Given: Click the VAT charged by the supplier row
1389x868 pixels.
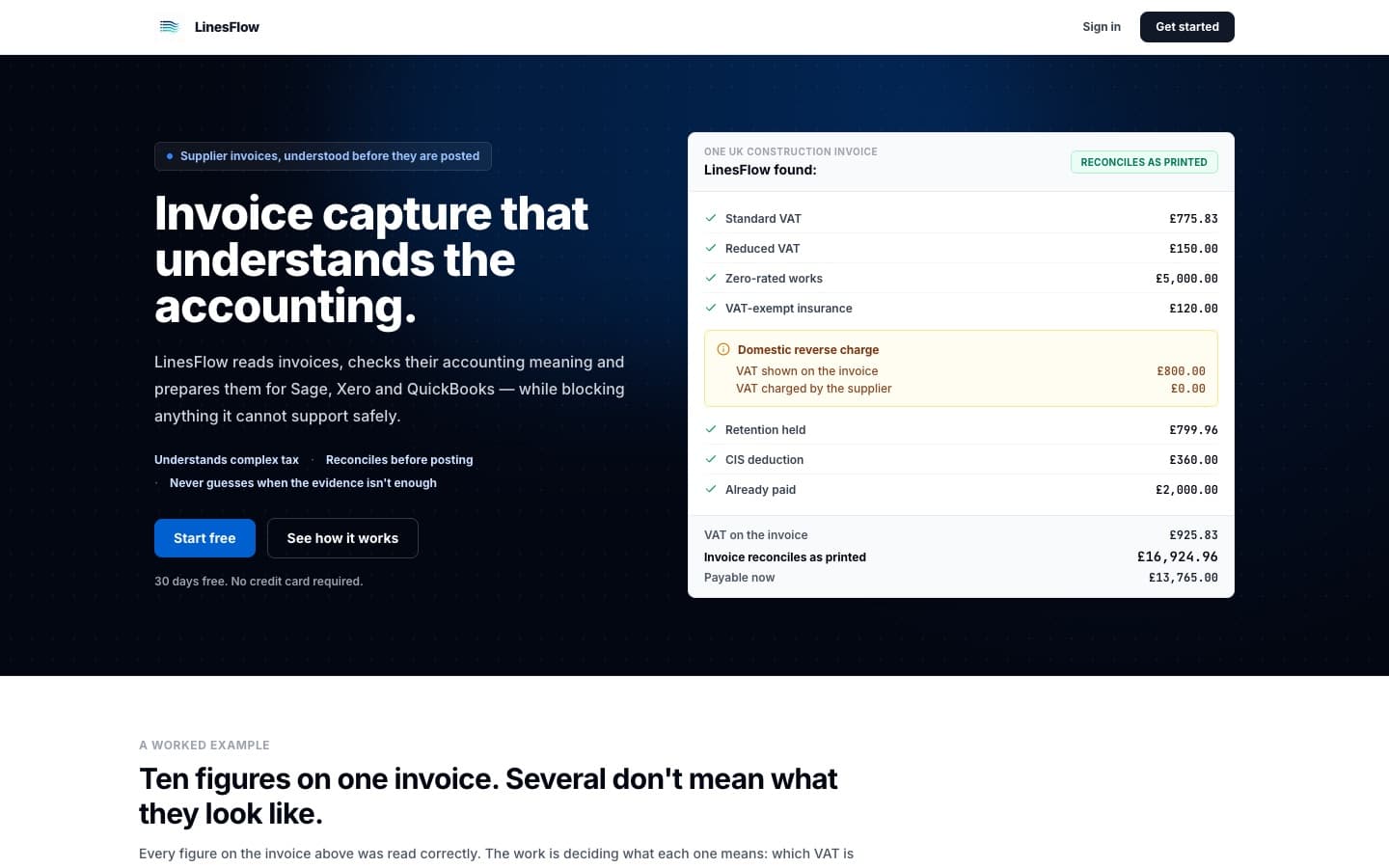Looking at the screenshot, I should pyautogui.click(x=970, y=389).
